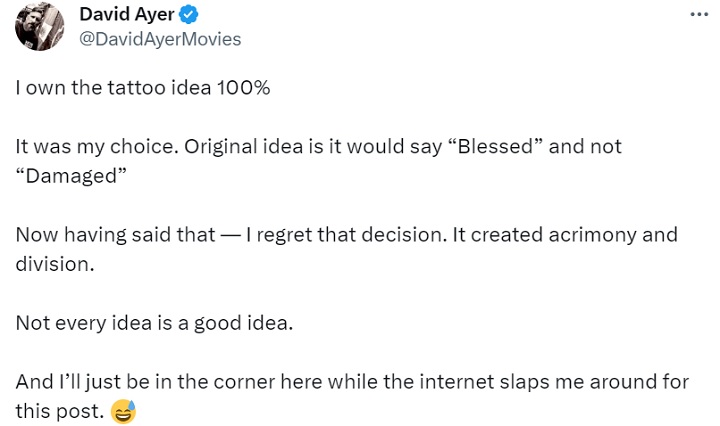The width and height of the screenshot is (720, 426).
Task: Click the line "Not every idea is a good idea."
Action: point(154,323)
